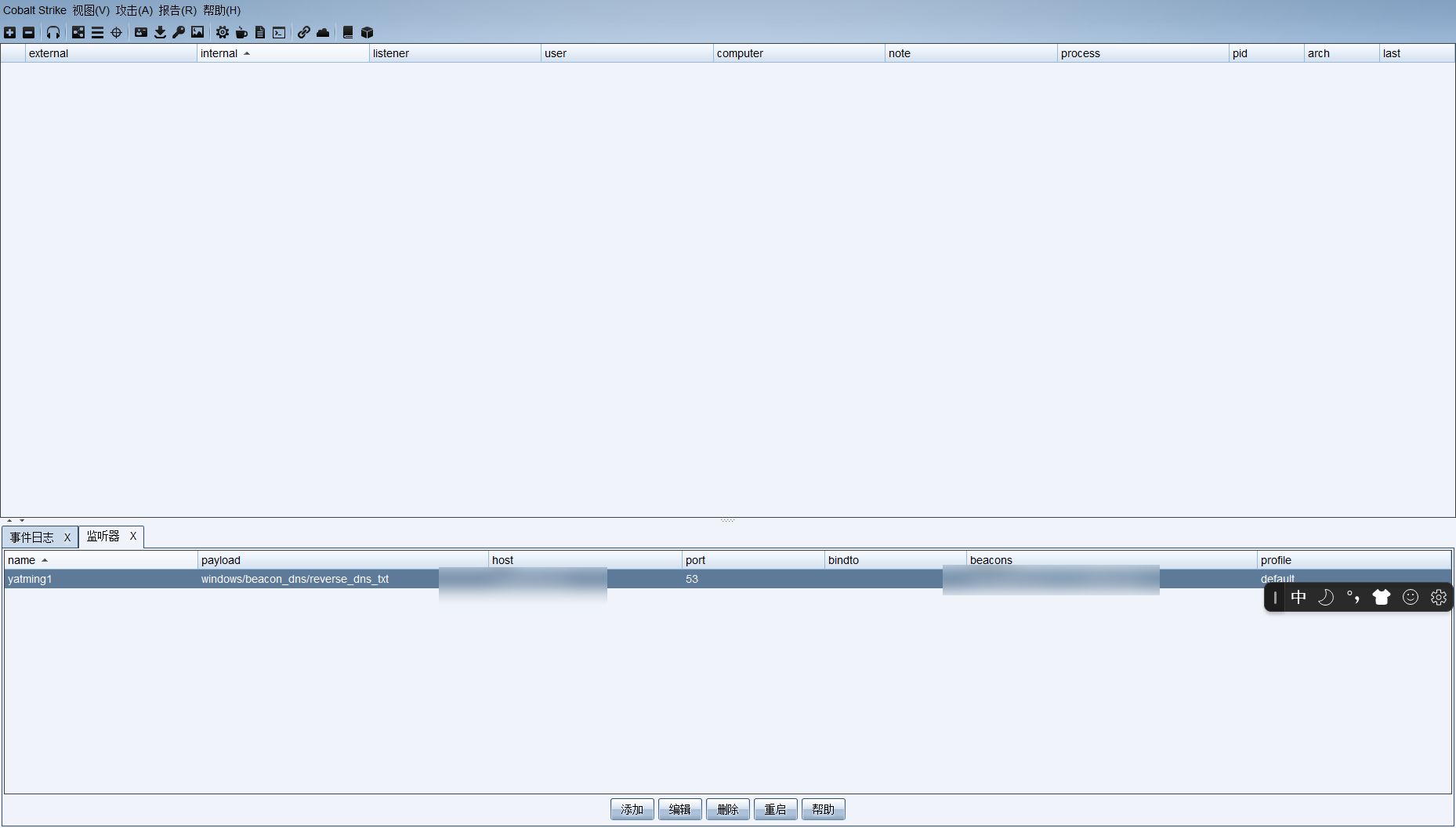This screenshot has height=828, width=1456.
Task: Sort sessions by the internal column arrow
Action: (246, 52)
